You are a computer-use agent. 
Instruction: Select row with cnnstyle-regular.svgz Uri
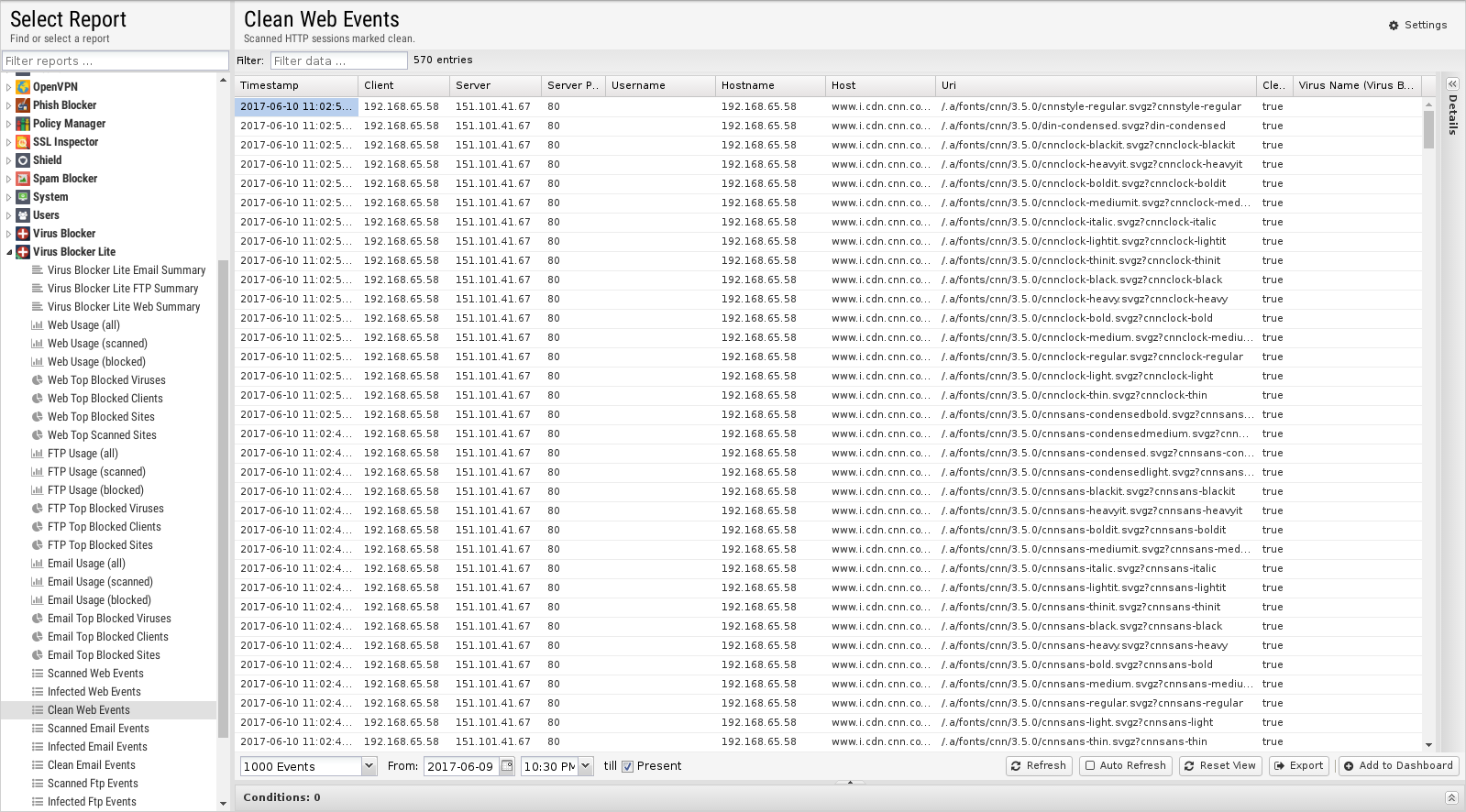(829, 107)
